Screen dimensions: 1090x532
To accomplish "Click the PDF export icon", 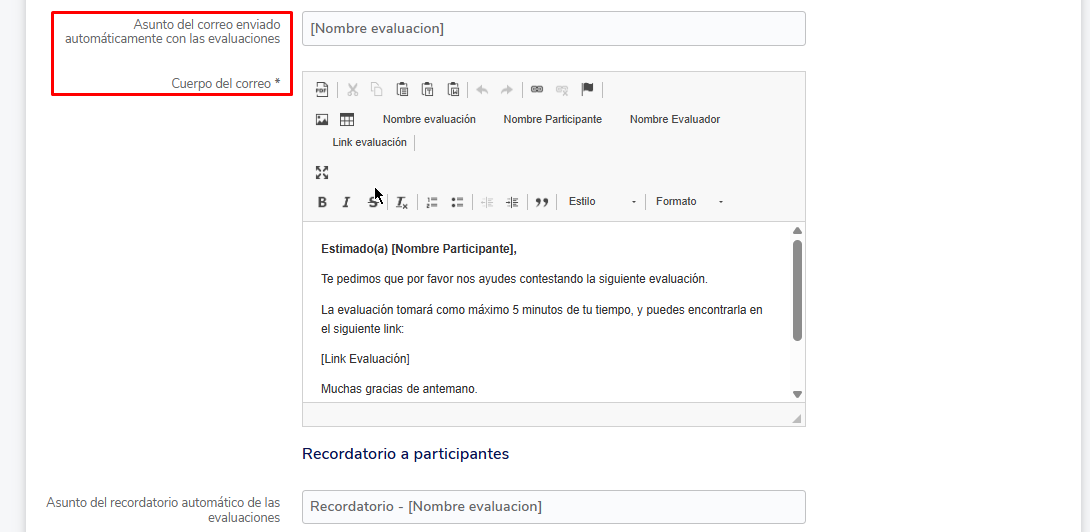I will [322, 90].
